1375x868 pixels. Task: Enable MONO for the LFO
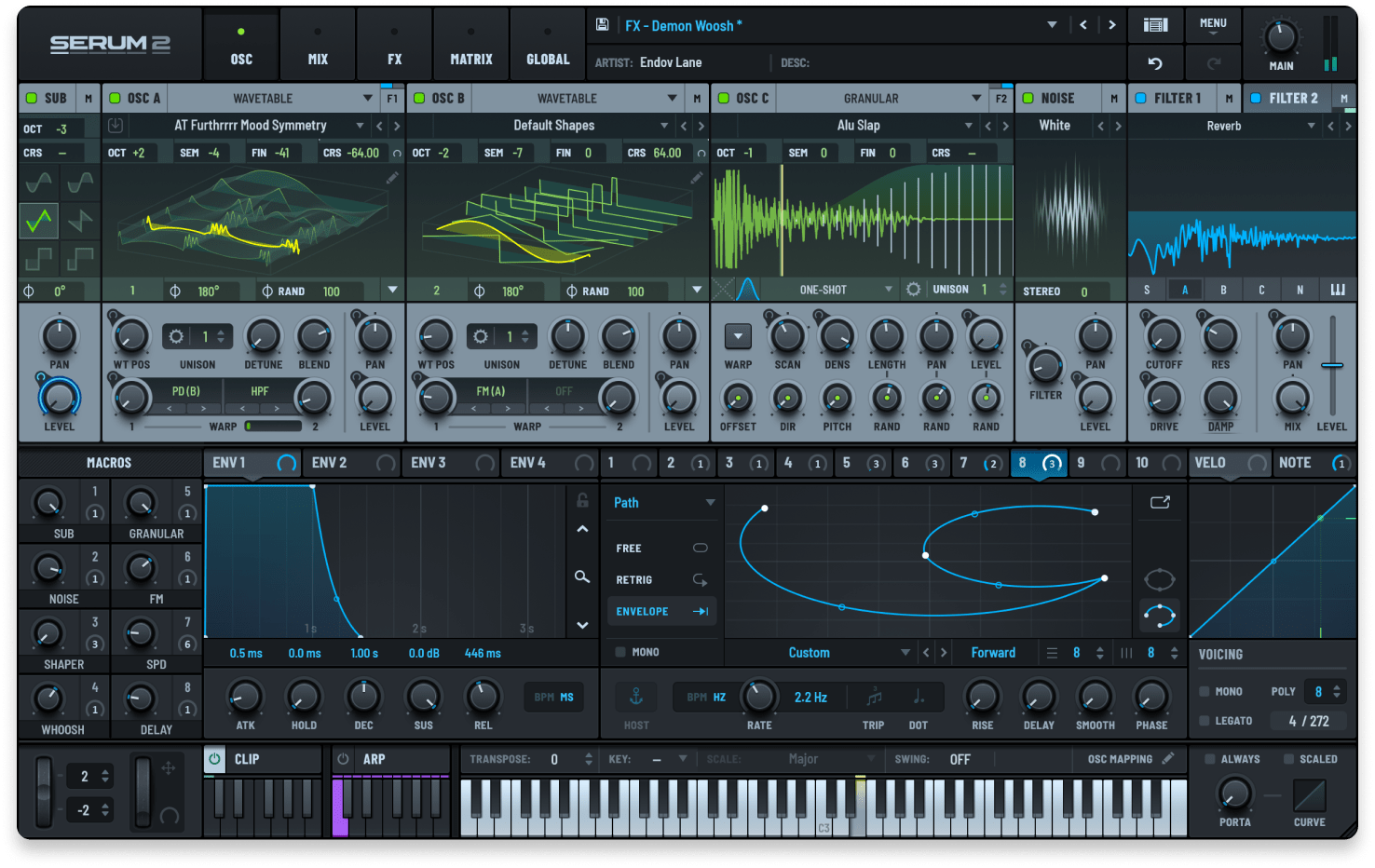point(620,652)
